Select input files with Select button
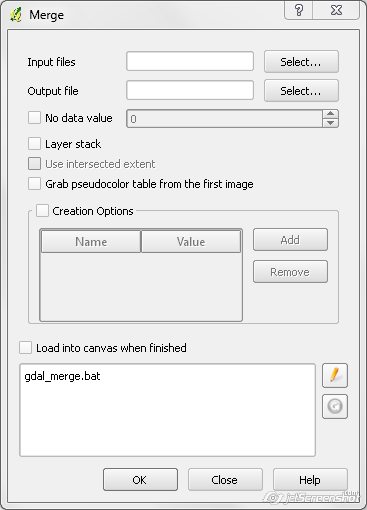The height and width of the screenshot is (510, 367). click(x=301, y=62)
